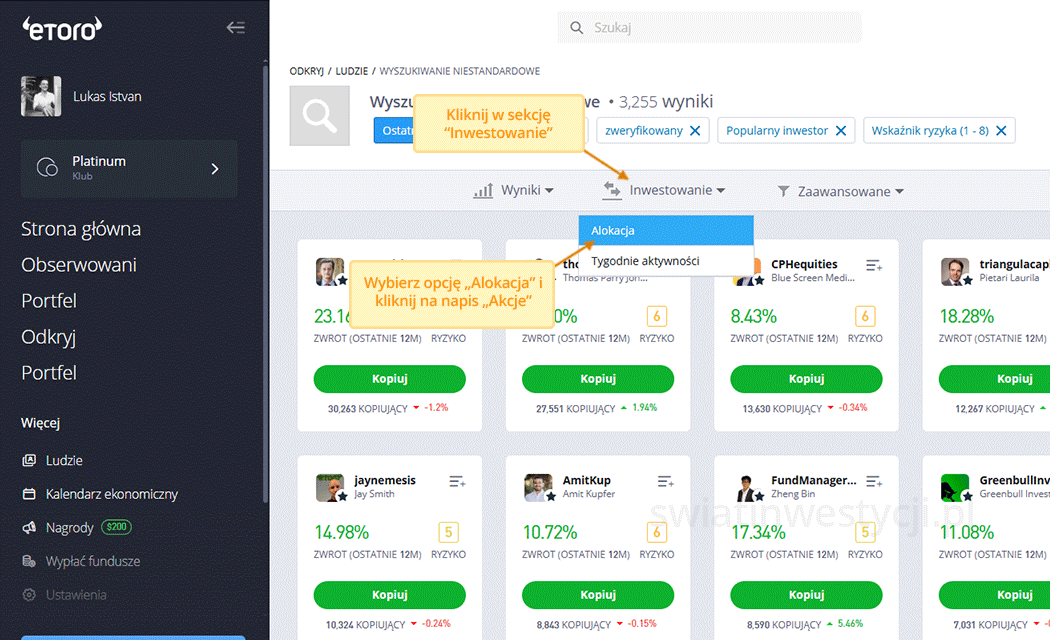
Task: Open the jaynemesis avatar
Action: (330, 488)
